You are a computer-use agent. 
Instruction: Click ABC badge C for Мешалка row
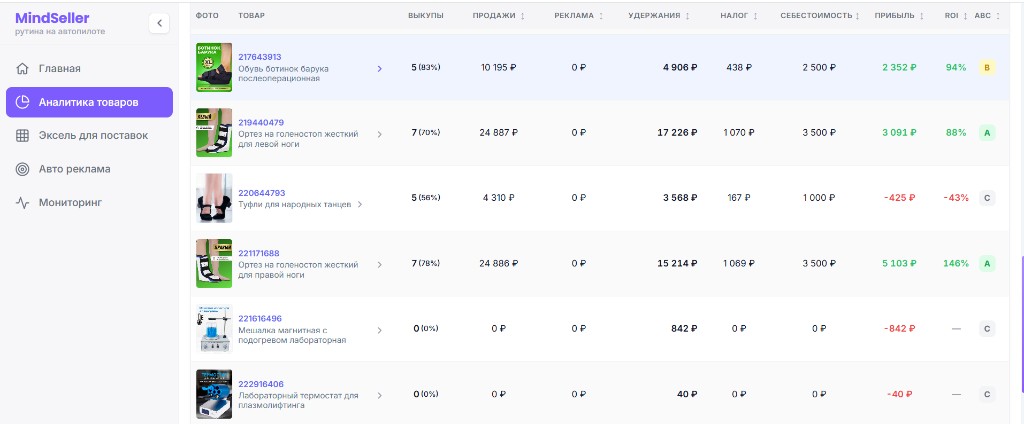987,329
